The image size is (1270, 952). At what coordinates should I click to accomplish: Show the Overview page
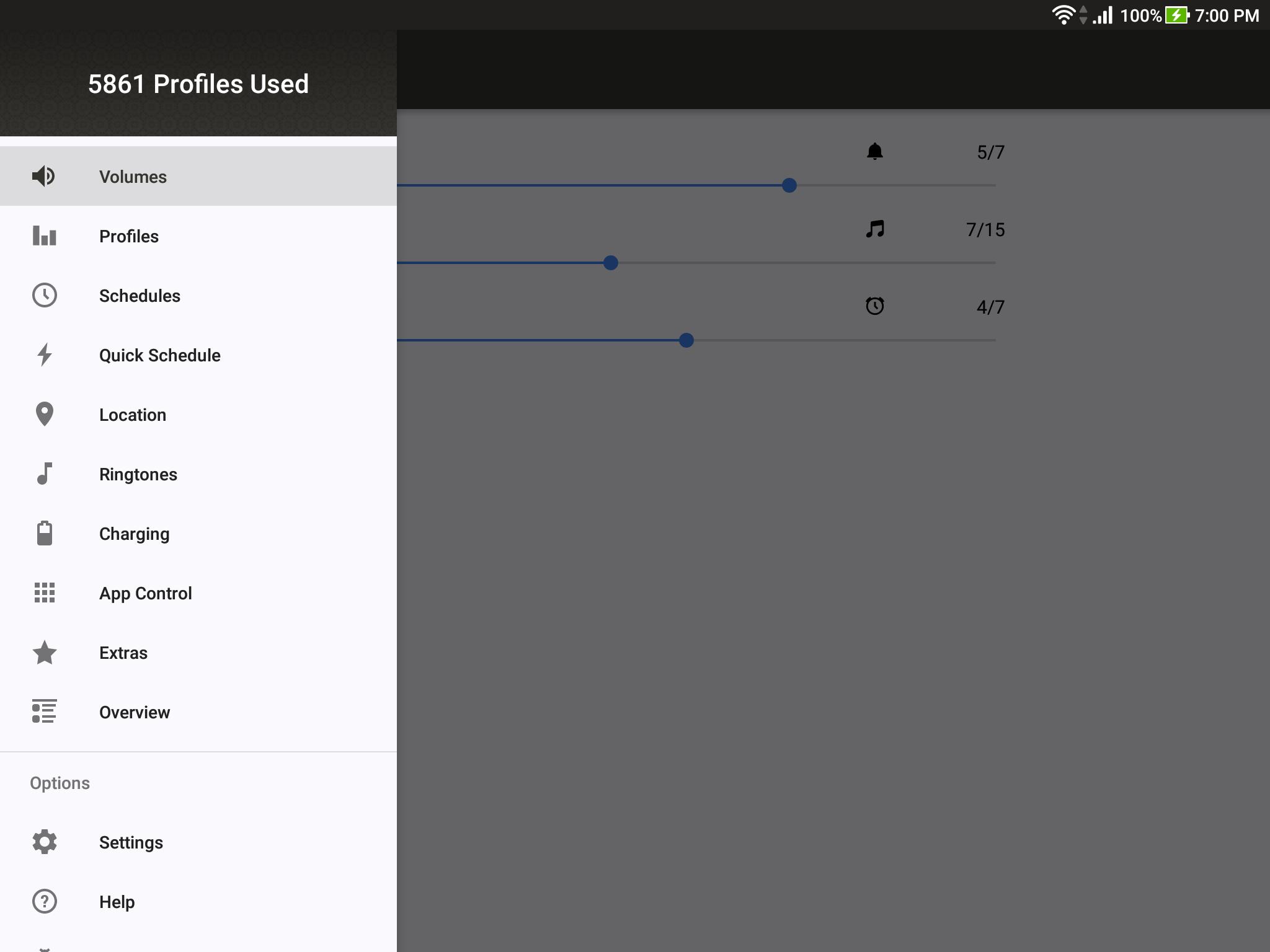(198, 712)
